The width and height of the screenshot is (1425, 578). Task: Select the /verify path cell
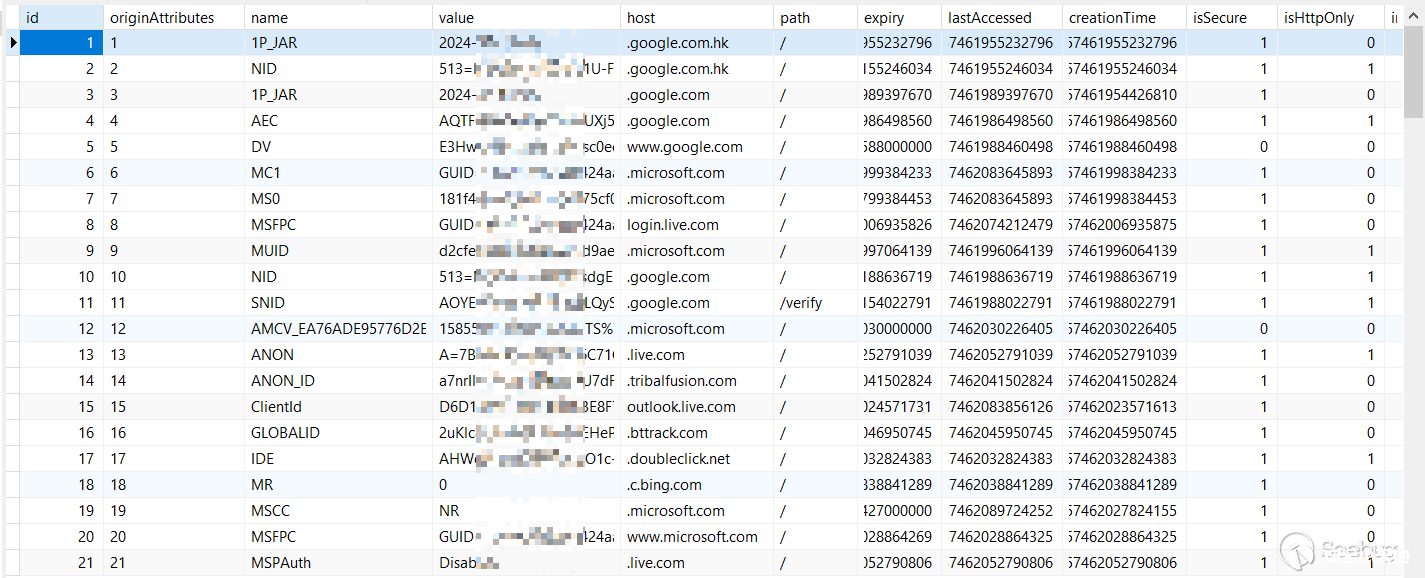click(815, 303)
